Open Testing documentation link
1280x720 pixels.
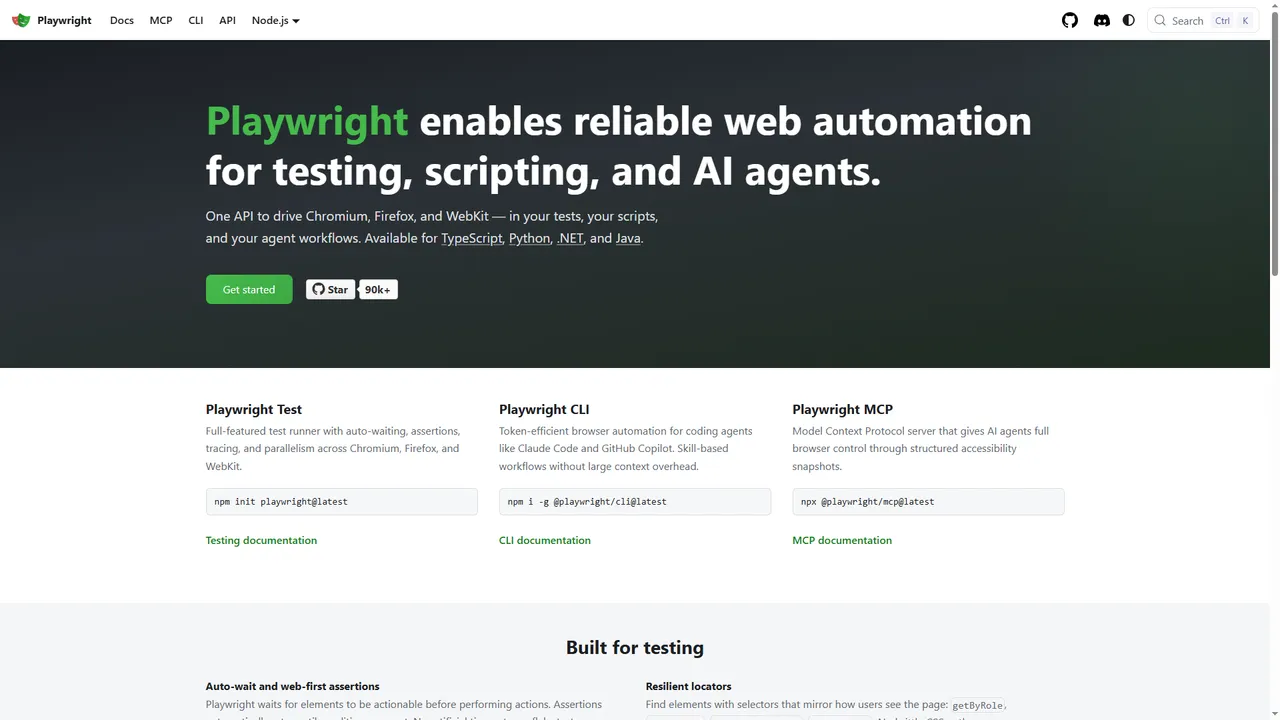click(x=261, y=540)
